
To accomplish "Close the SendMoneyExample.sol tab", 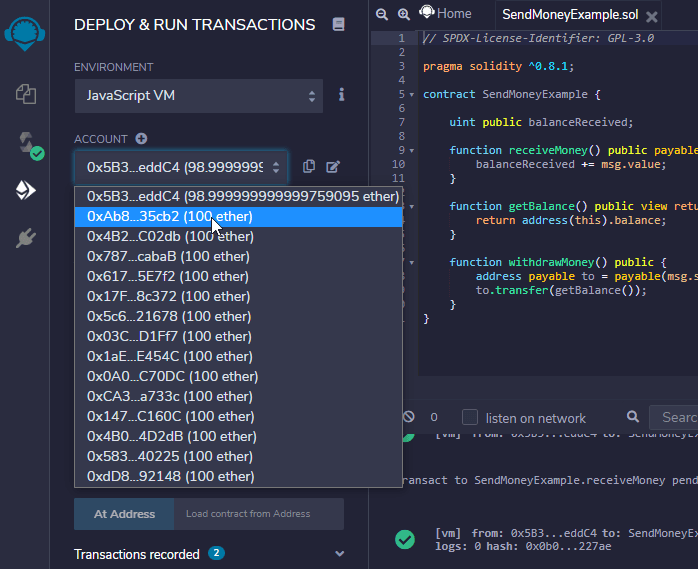I will click(652, 17).
